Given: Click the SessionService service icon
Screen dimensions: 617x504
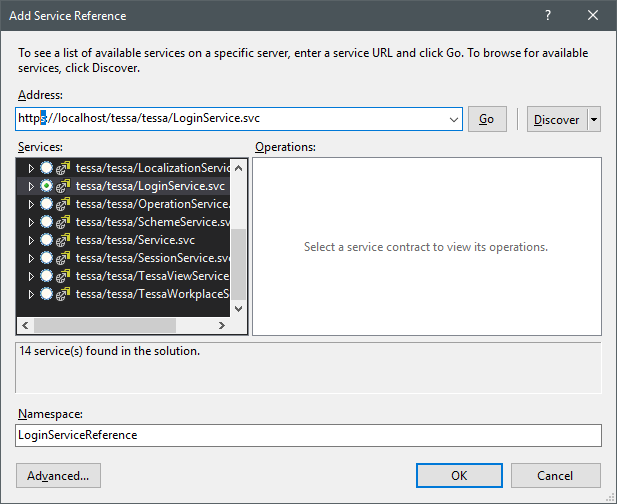Looking at the screenshot, I should [x=62, y=258].
